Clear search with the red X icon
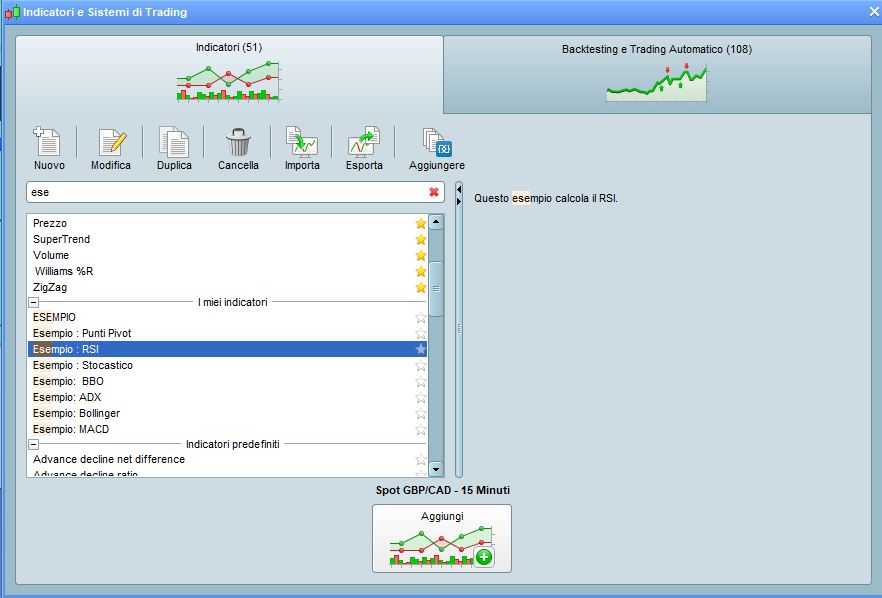The height and width of the screenshot is (598, 882). tap(434, 192)
